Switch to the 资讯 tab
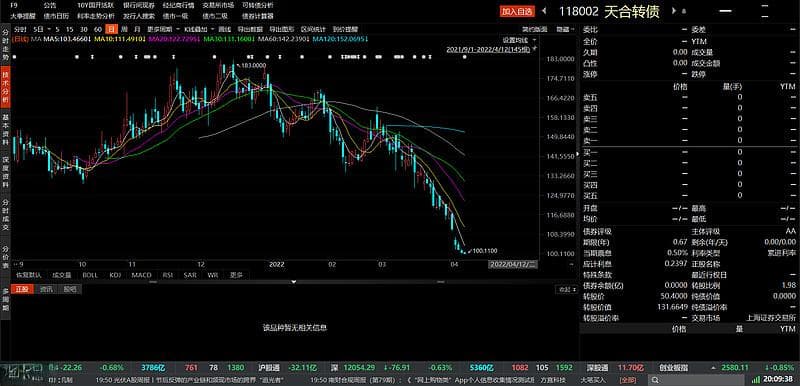Screen dimensions: 800x386 click(46, 289)
